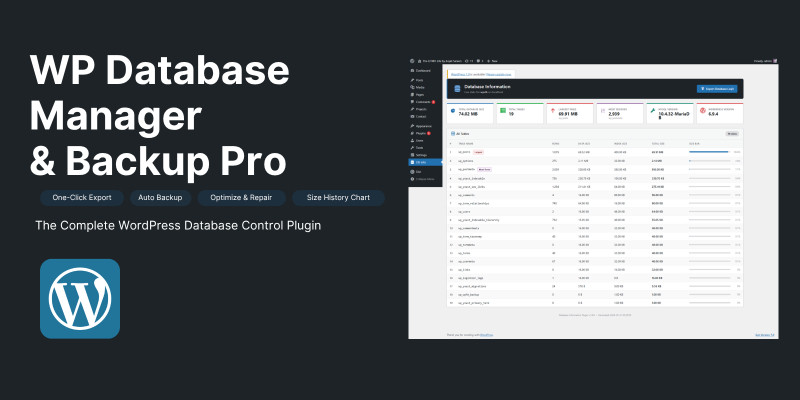Viewport: 800px width, 400px height.
Task: Click the size bar in the first table row
Action: [x=709, y=152]
